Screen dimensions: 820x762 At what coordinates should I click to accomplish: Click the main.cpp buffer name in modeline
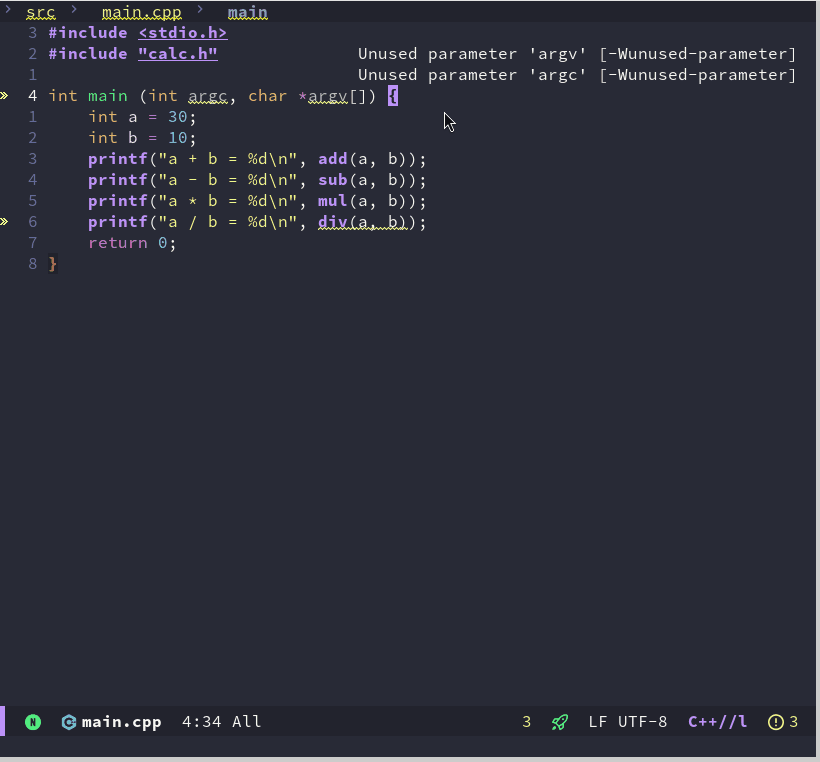coord(121,722)
